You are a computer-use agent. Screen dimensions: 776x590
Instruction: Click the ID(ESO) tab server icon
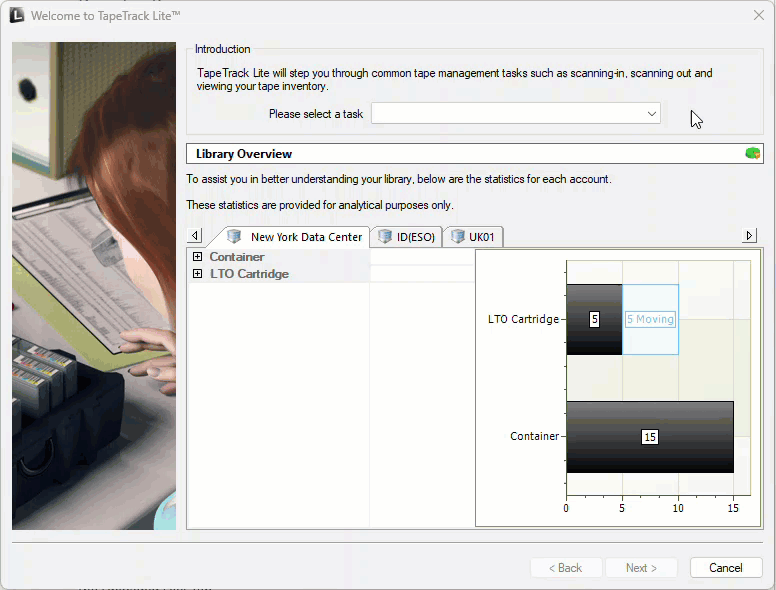coord(385,237)
